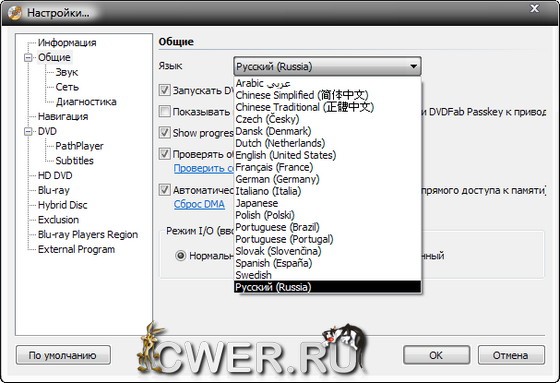This screenshot has height=383, width=560.
Task: Collapse the DVD tree node
Action: [28, 131]
